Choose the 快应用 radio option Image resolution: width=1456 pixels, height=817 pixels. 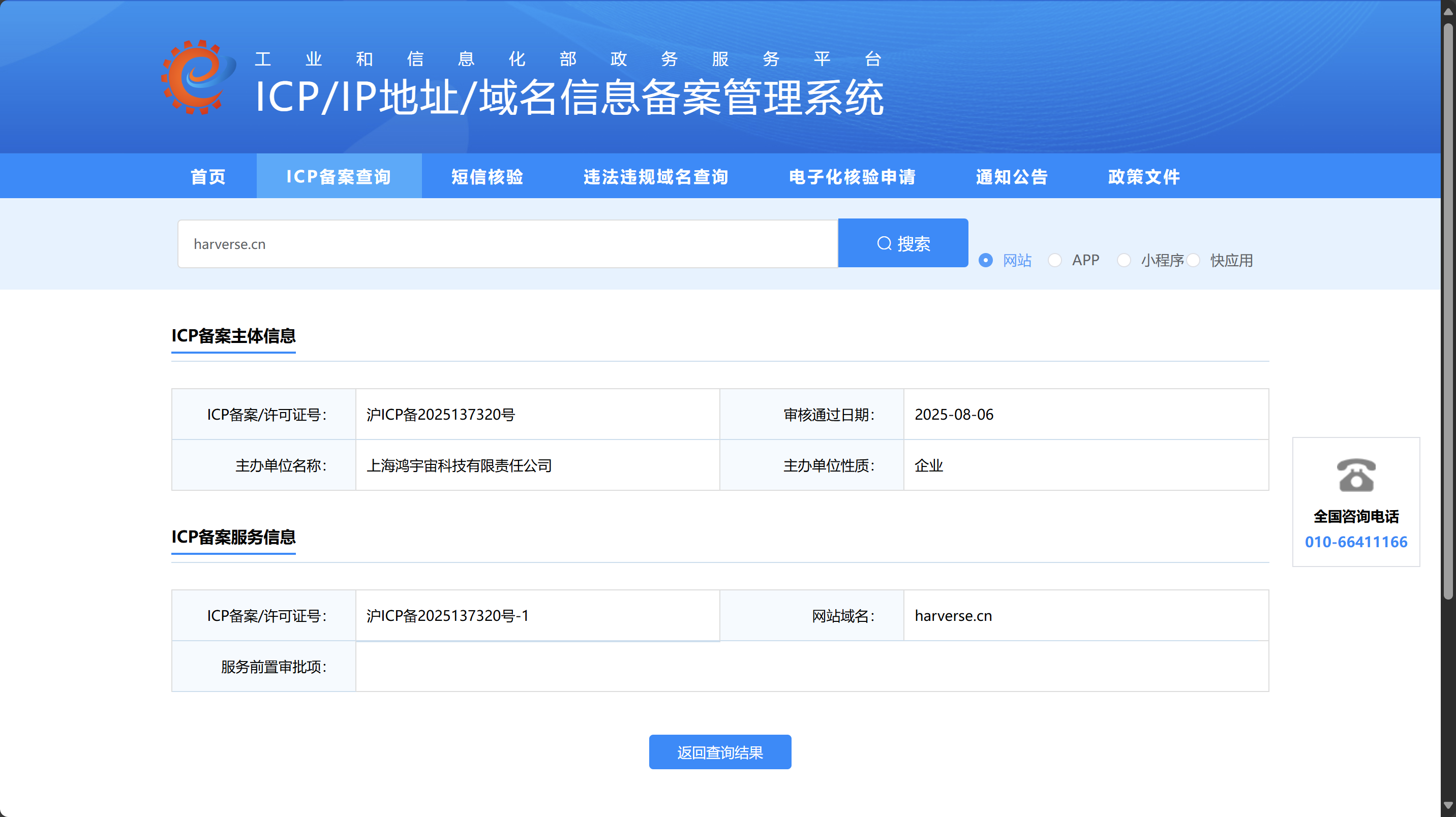pyautogui.click(x=1193, y=261)
